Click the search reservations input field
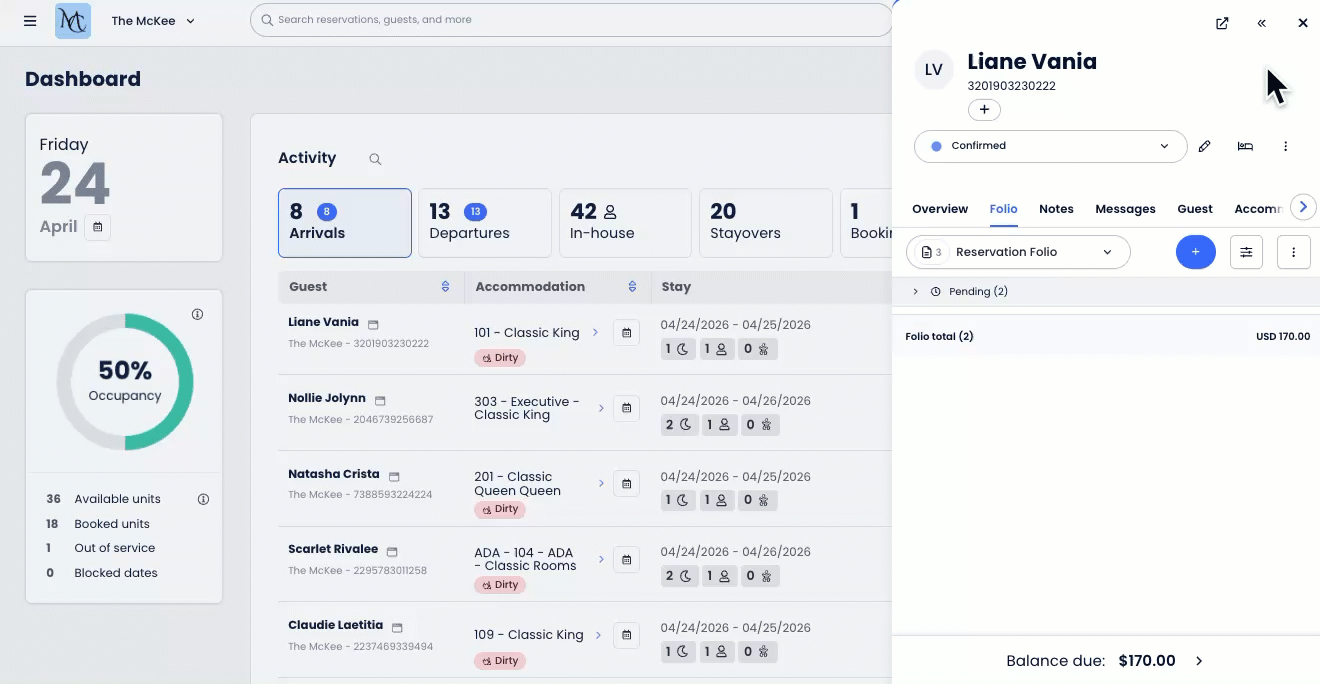Image resolution: width=1320 pixels, height=684 pixels. click(x=570, y=20)
